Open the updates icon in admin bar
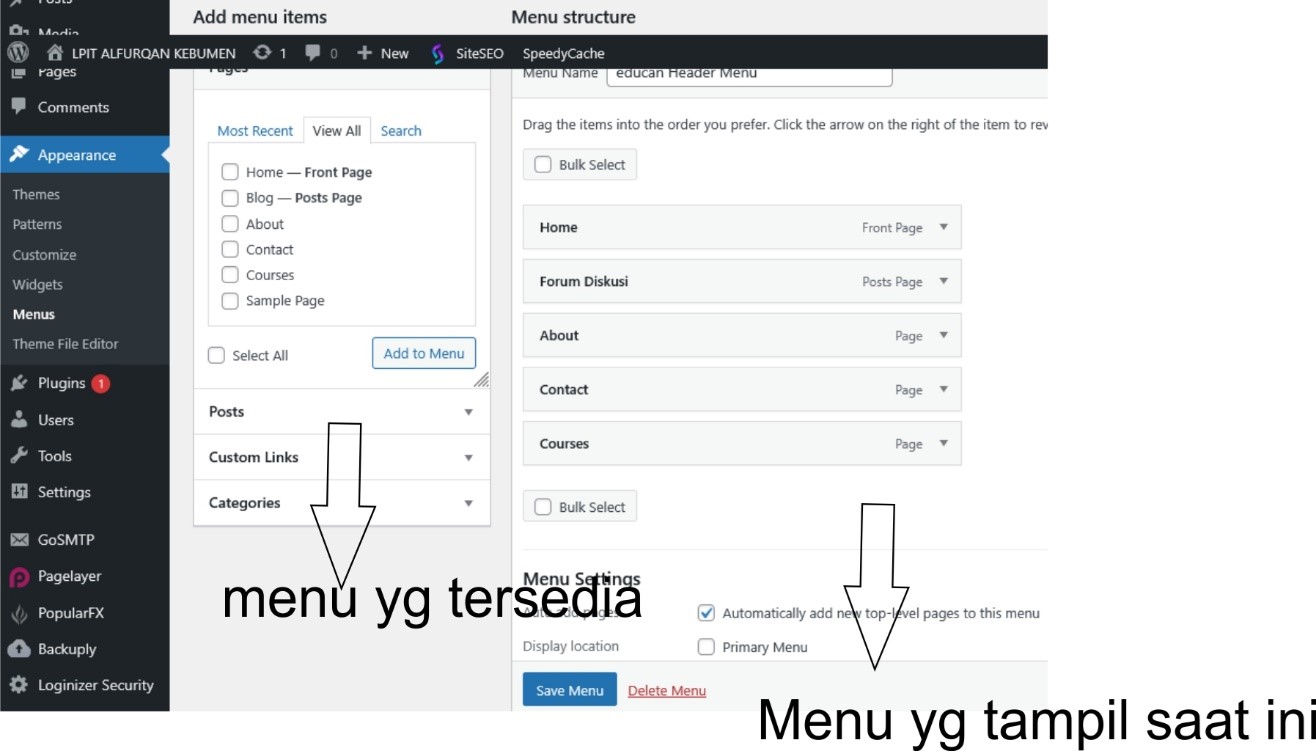Screen dimensions: 1316x751 click(x=263, y=53)
